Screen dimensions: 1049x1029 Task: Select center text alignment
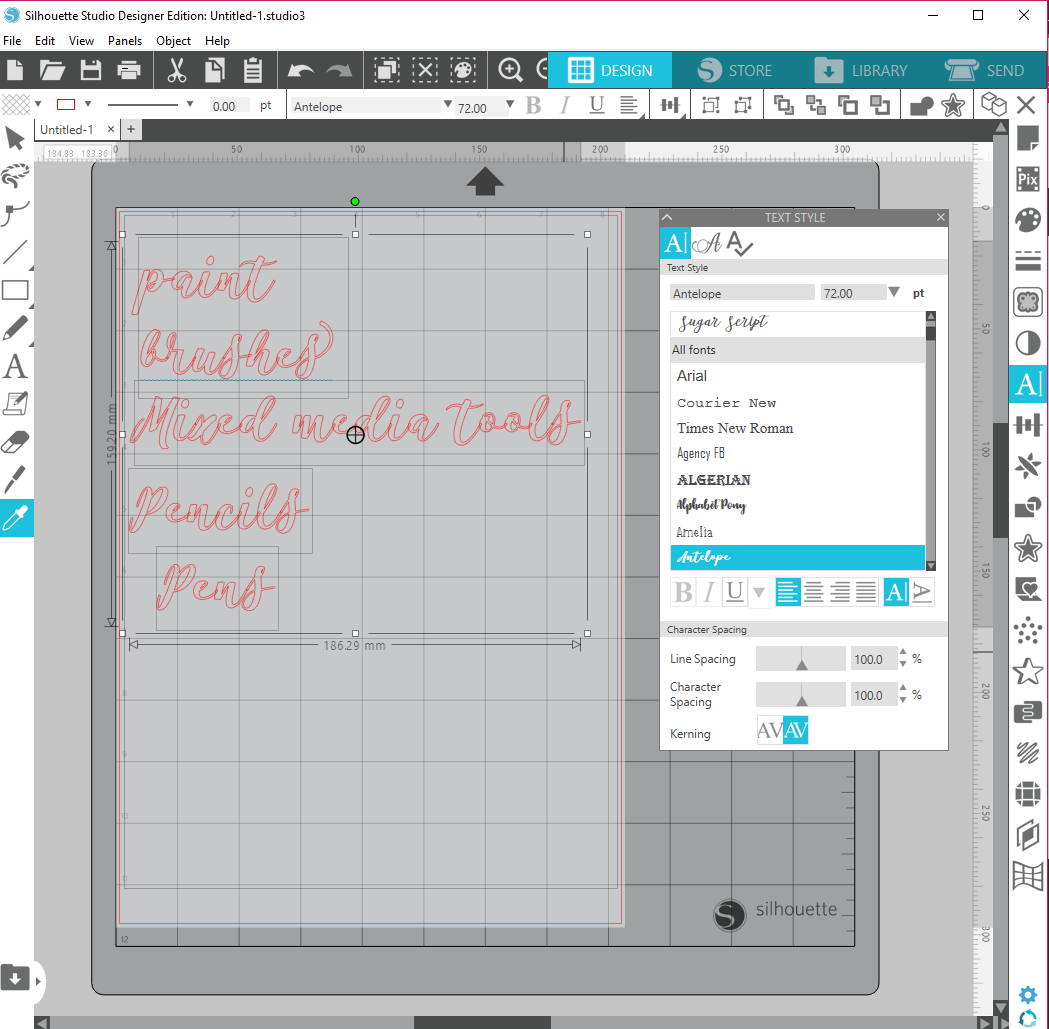pyautogui.click(x=813, y=592)
